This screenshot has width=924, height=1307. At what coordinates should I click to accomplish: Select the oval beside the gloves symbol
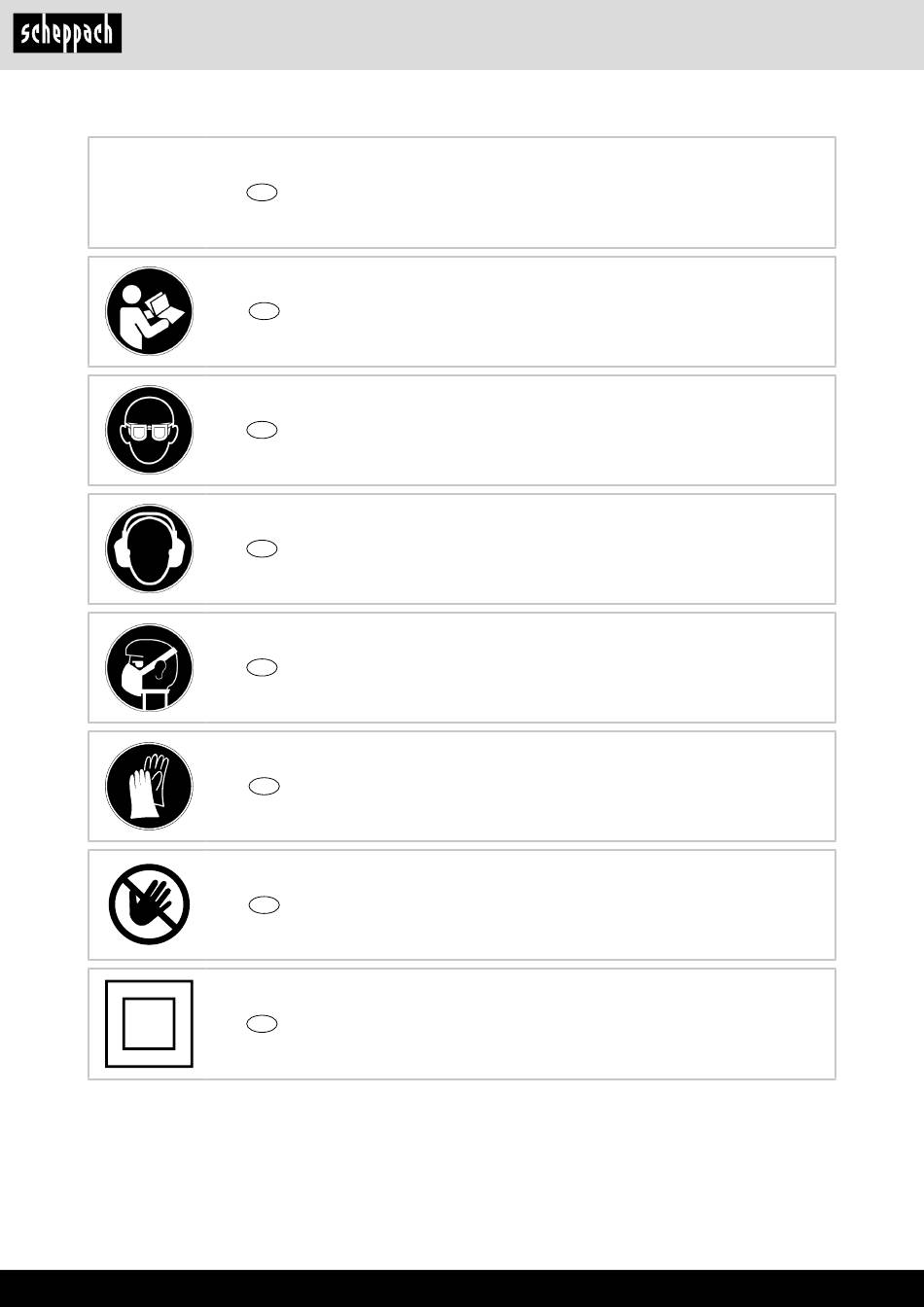coord(265,786)
